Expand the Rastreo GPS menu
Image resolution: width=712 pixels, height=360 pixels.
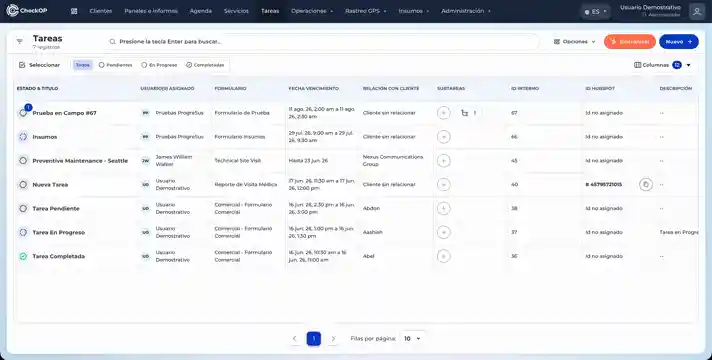[x=366, y=11]
